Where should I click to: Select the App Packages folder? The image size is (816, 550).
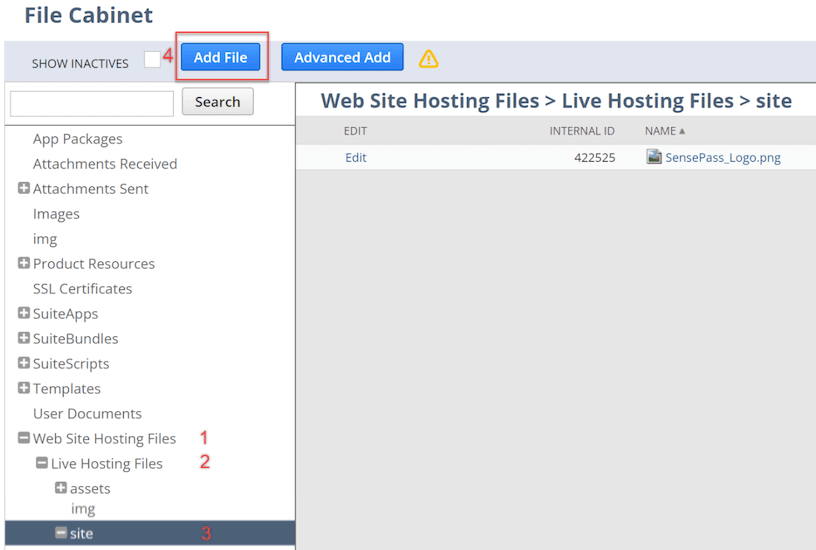click(78, 139)
